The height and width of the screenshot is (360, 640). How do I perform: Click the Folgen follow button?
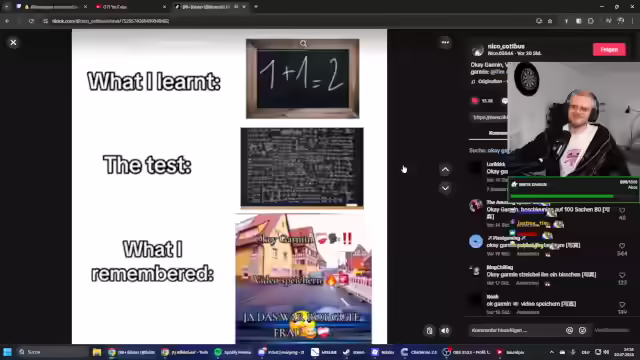(609, 49)
